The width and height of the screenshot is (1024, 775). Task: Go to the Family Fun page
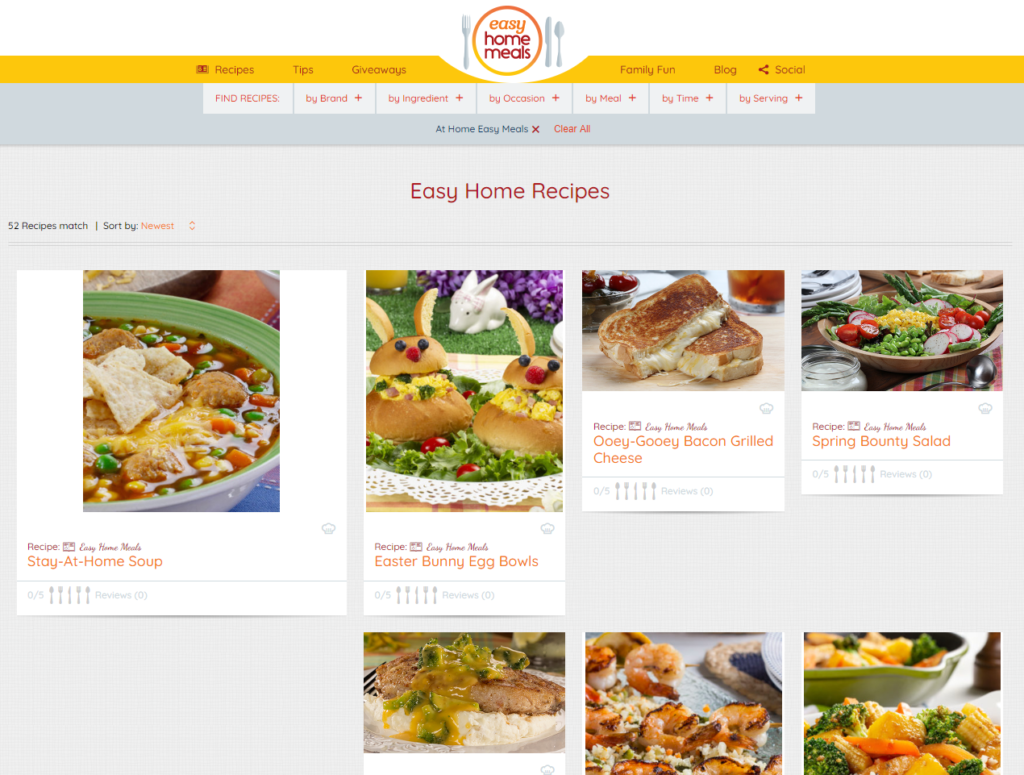647,70
